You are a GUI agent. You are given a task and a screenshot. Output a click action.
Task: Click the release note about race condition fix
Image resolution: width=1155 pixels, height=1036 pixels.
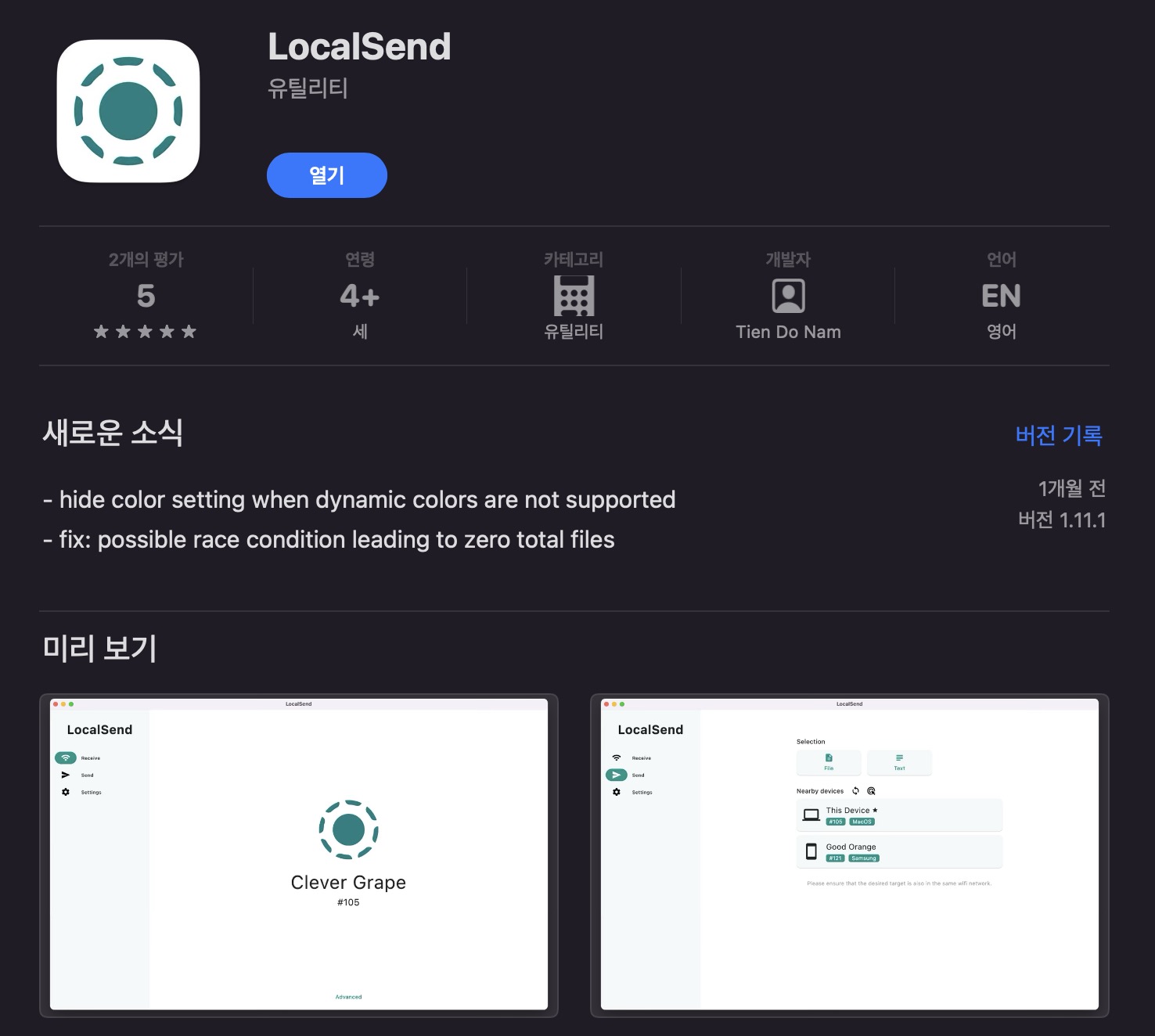coord(329,539)
